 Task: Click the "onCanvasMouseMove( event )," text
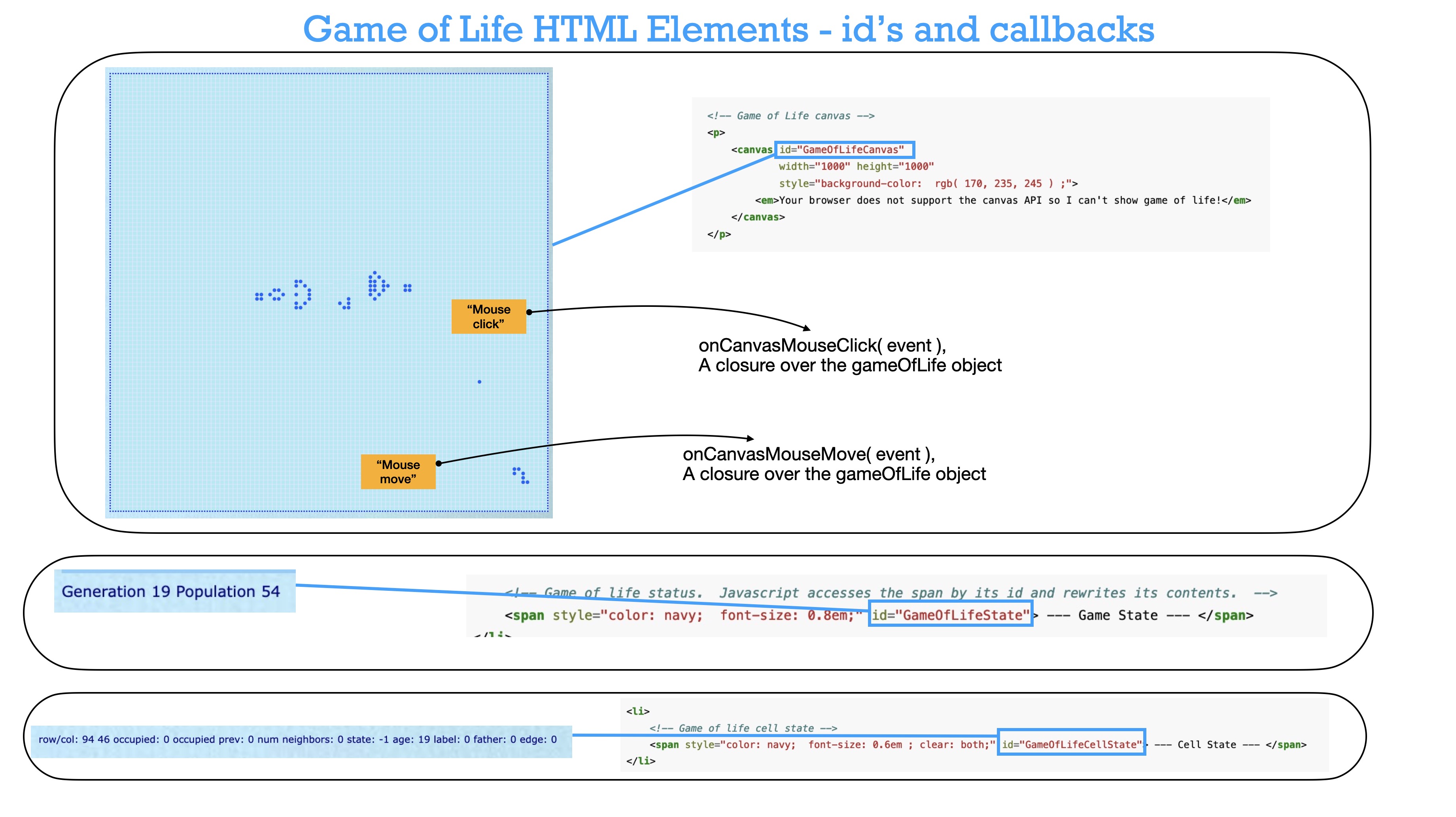809,455
